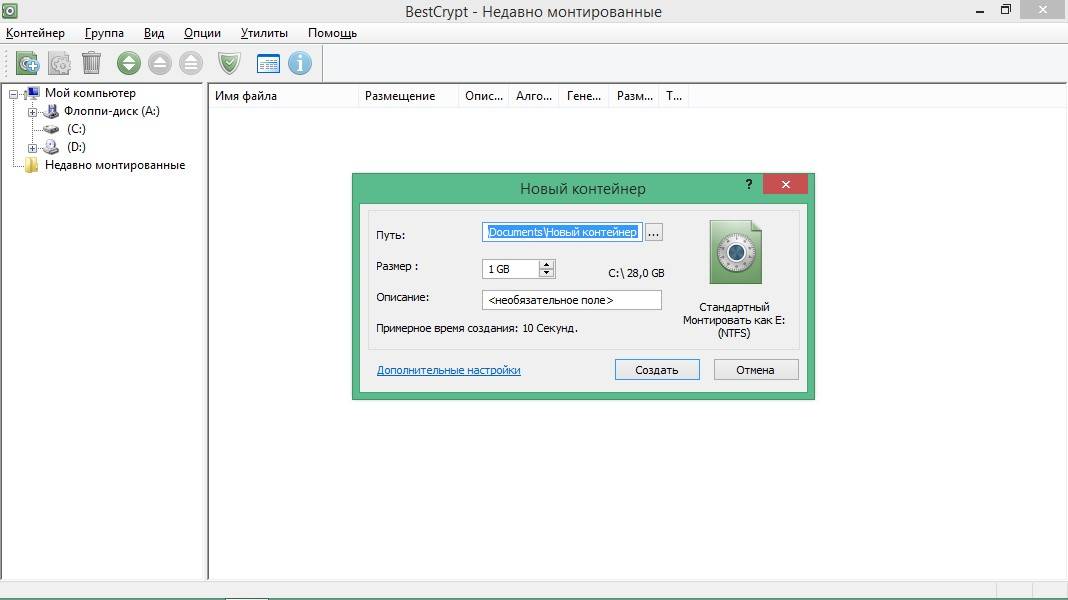The width and height of the screenshot is (1068, 600).
Task: Click the Алго... column header
Action: coord(534,96)
